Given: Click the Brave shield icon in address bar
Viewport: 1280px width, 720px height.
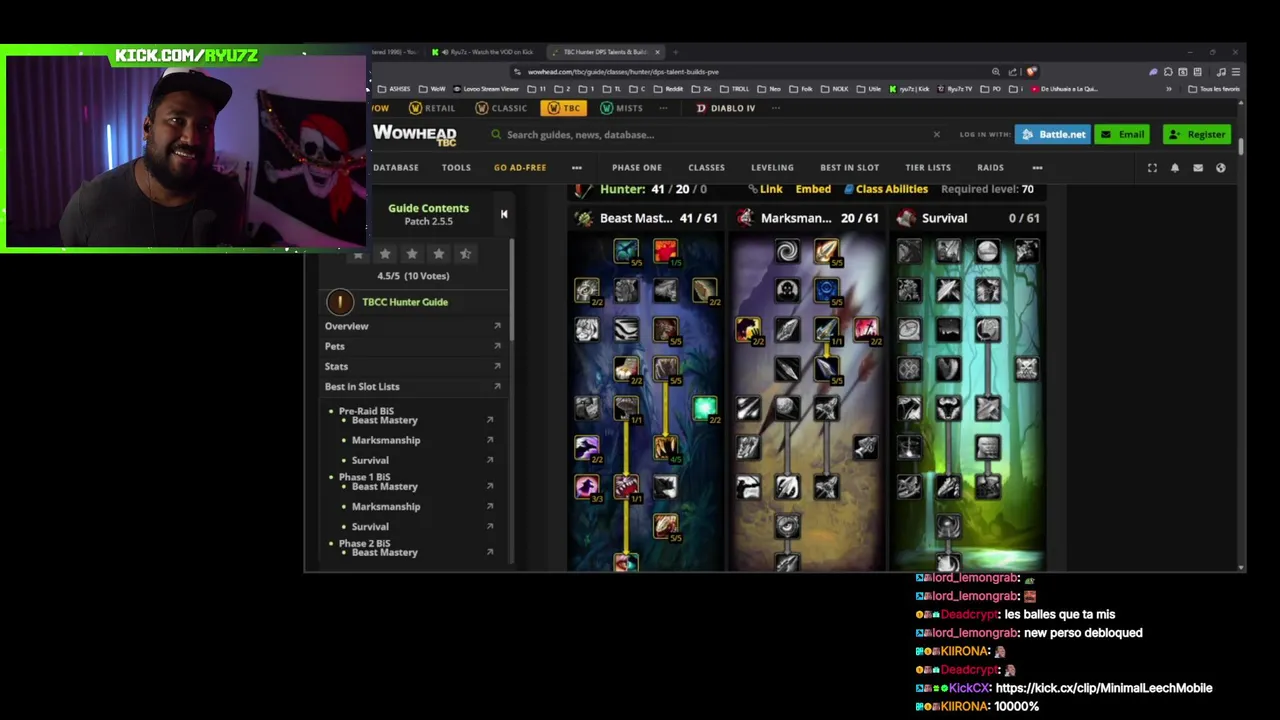Looking at the screenshot, I should pos(1031,72).
